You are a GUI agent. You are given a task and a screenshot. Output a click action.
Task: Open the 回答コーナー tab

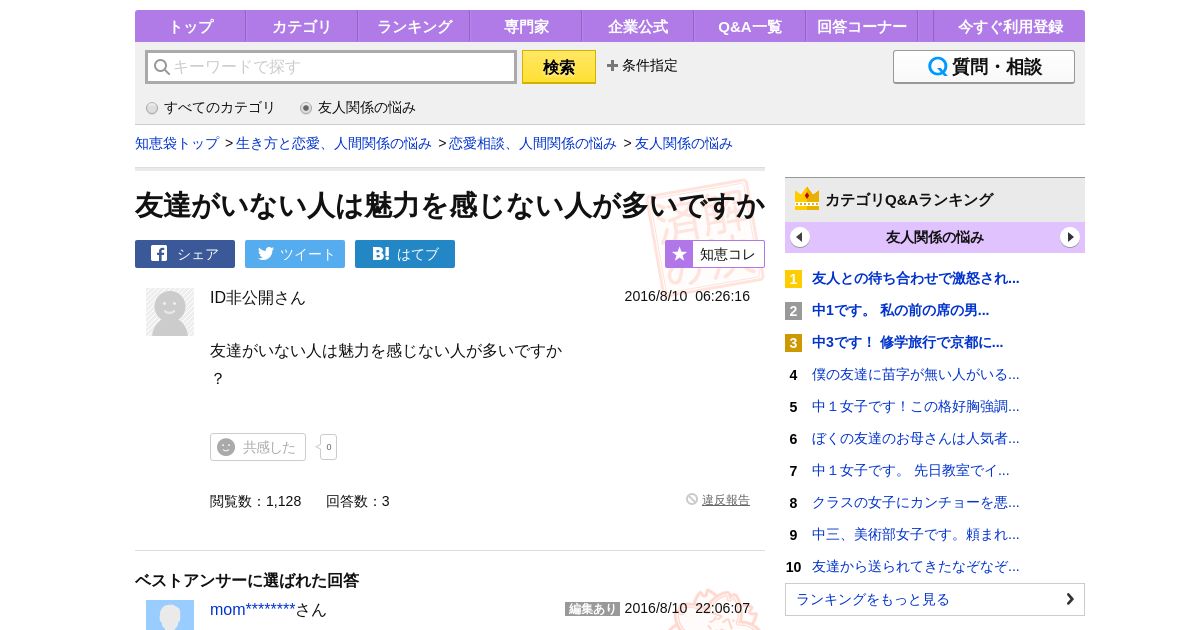(861, 26)
